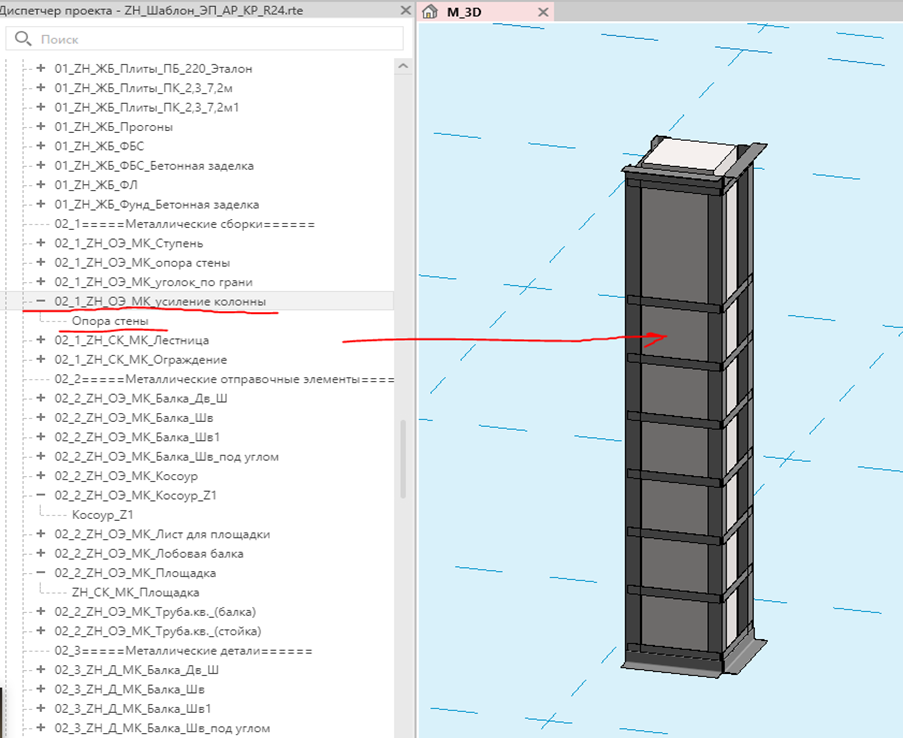903x738 pixels.
Task: Select the ZH_СК_МК_Площадка type item
Action: click(x=135, y=592)
